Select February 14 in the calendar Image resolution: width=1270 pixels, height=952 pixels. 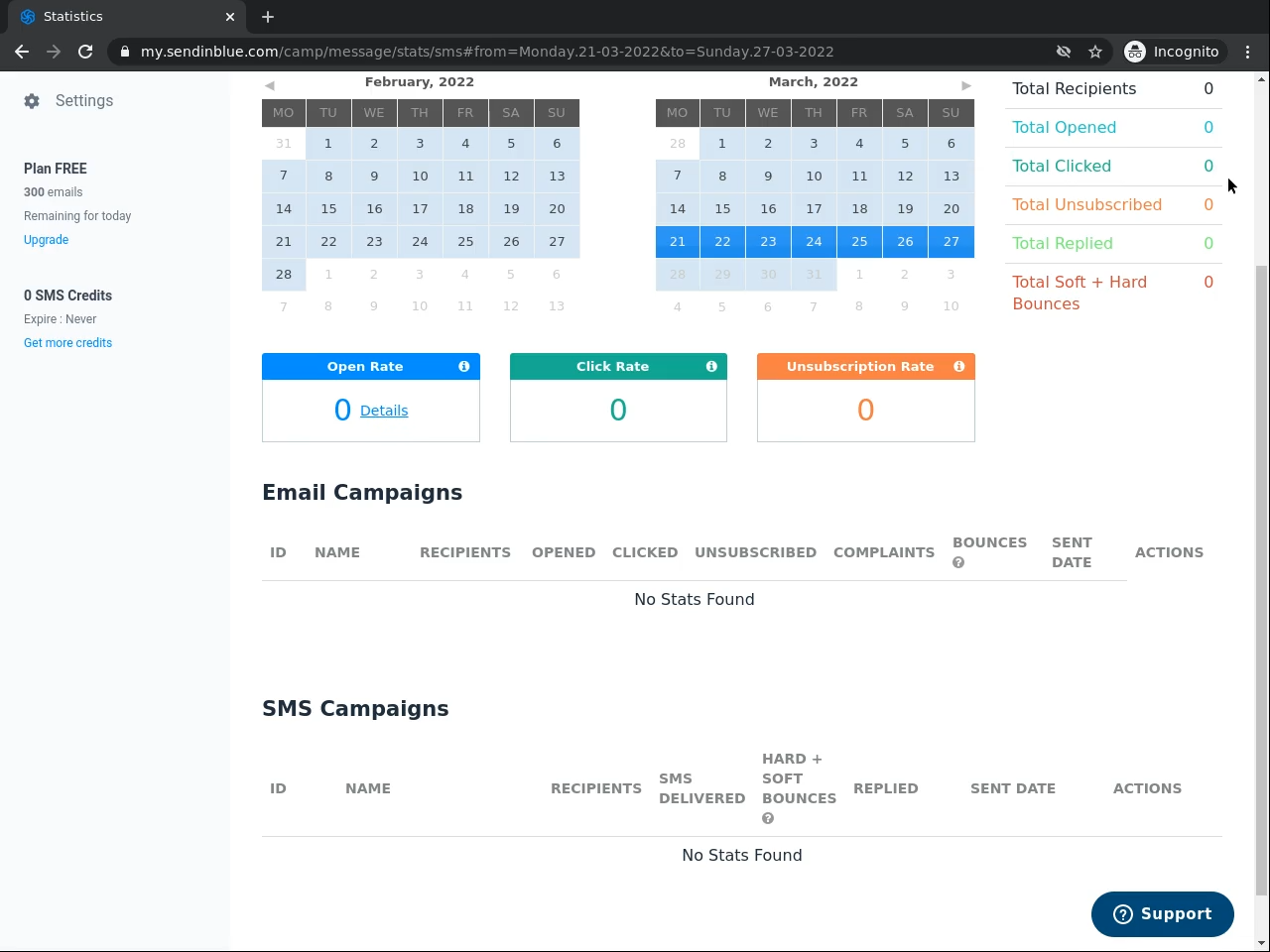[284, 209]
